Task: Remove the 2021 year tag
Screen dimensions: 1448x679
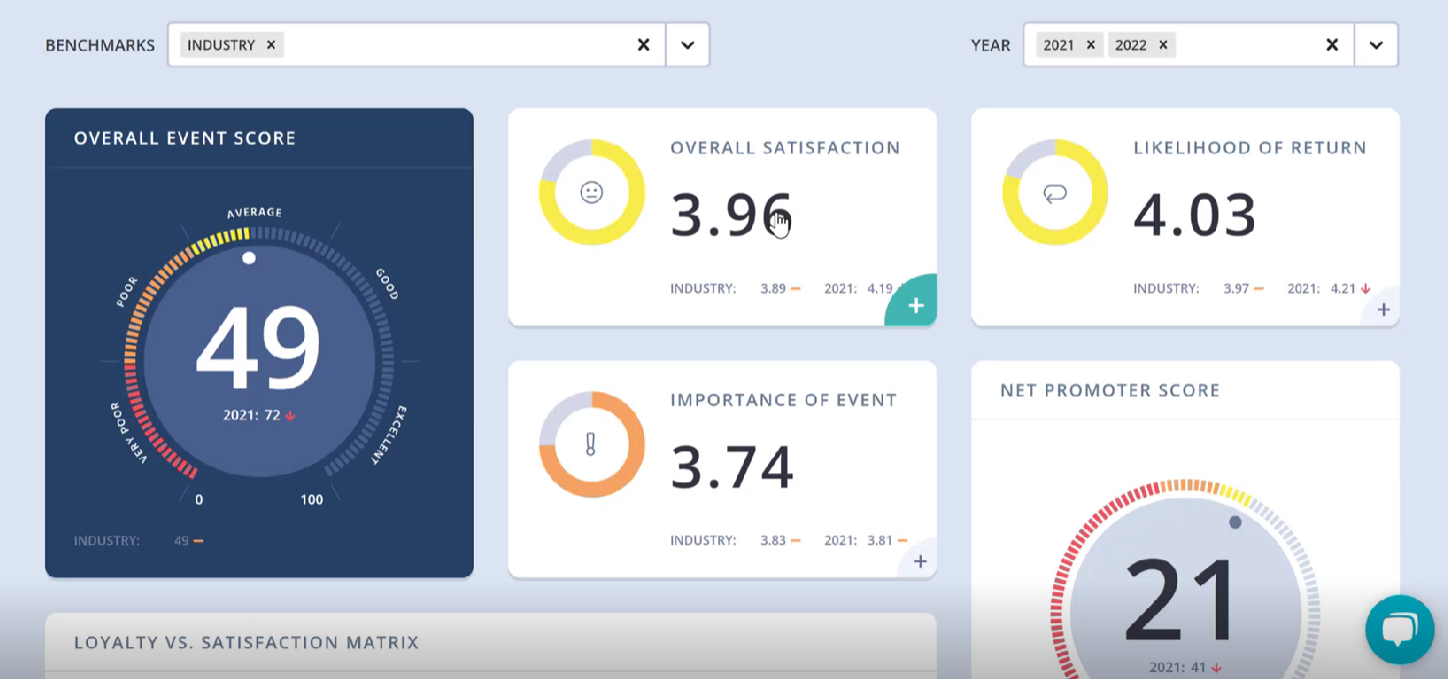Action: (1090, 45)
